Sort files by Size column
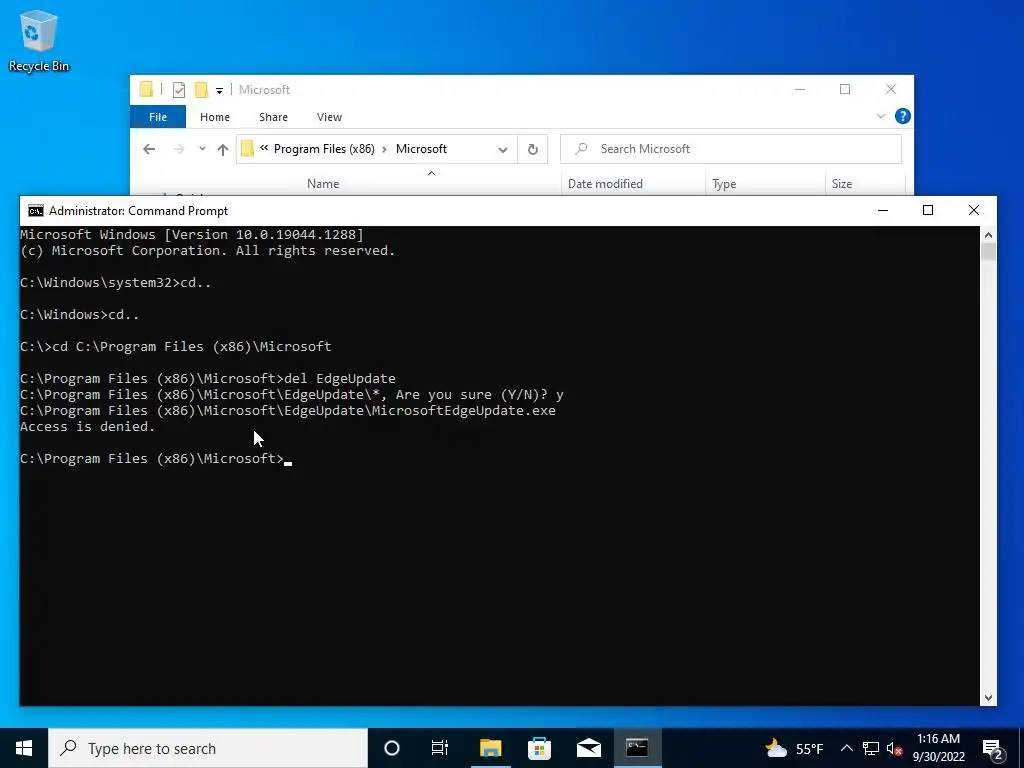Image resolution: width=1024 pixels, height=768 pixels. point(842,184)
